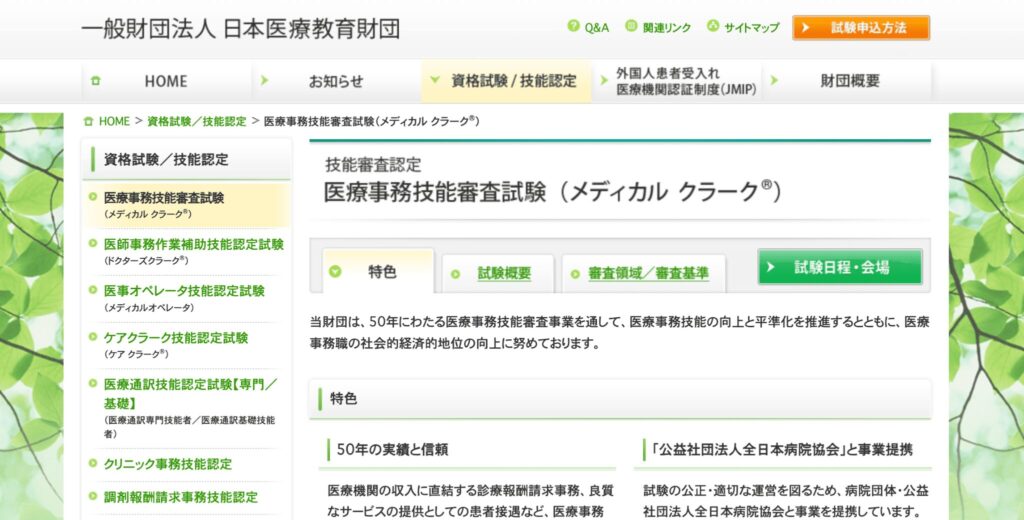Viewport: 1024px width, 520px height.
Task: Click 資格試験/技能認定 in breadcrumb
Action: click(x=197, y=122)
